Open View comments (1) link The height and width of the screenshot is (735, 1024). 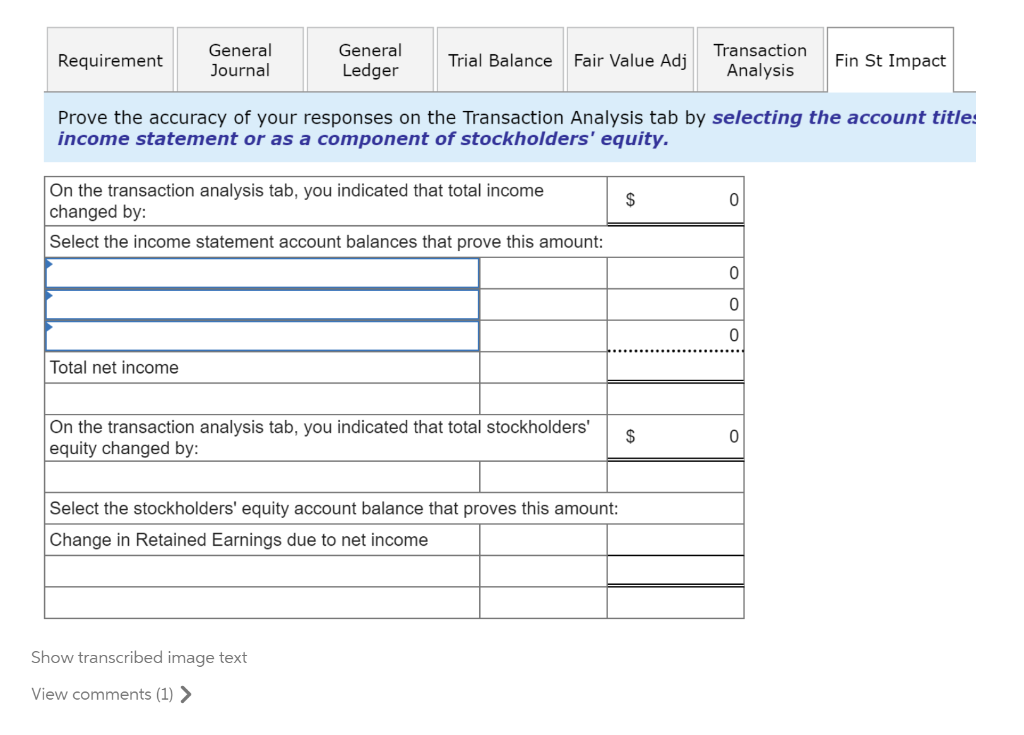tap(102, 694)
